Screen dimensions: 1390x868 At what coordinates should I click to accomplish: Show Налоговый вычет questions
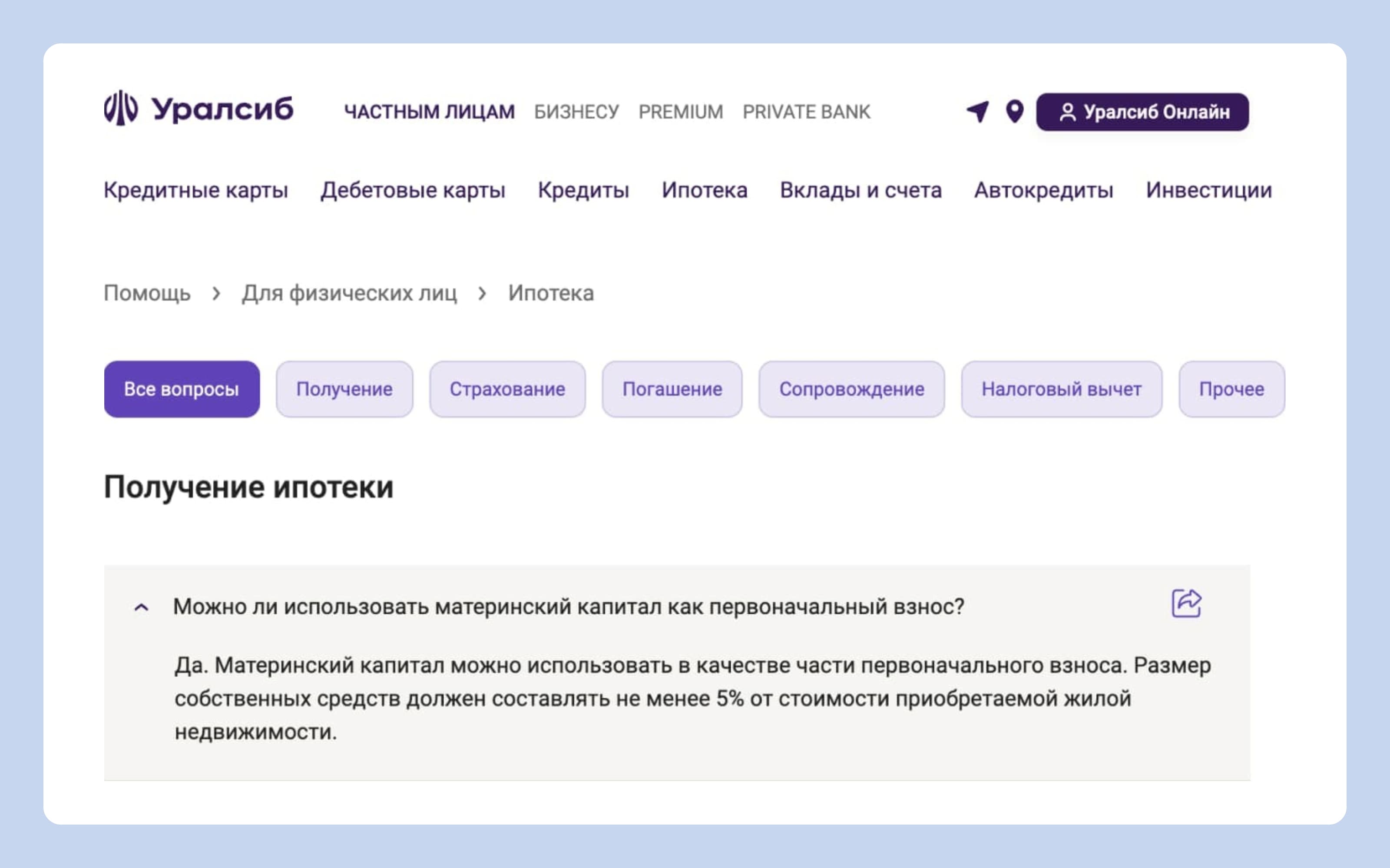point(1061,389)
